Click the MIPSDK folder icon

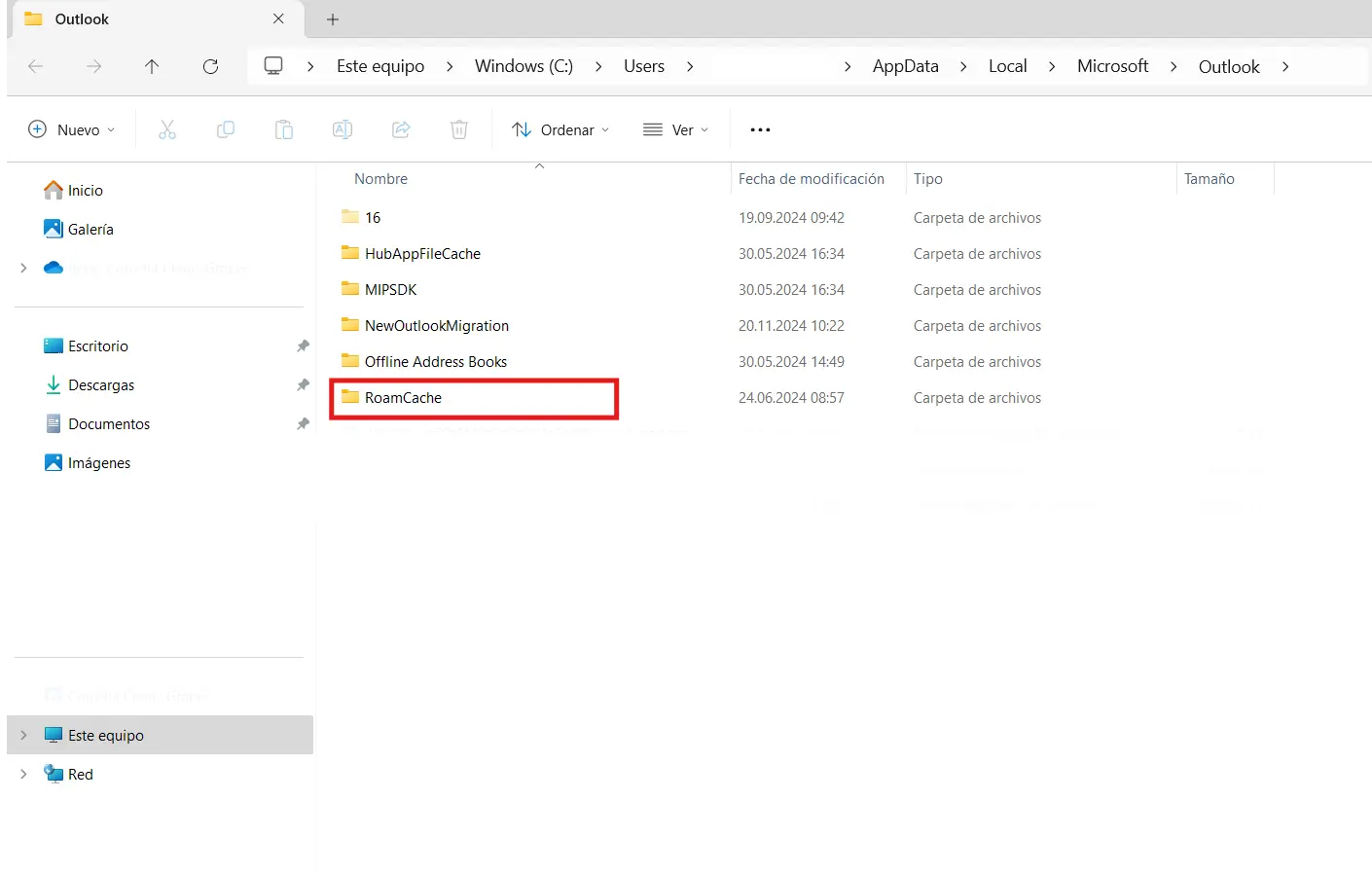point(350,289)
